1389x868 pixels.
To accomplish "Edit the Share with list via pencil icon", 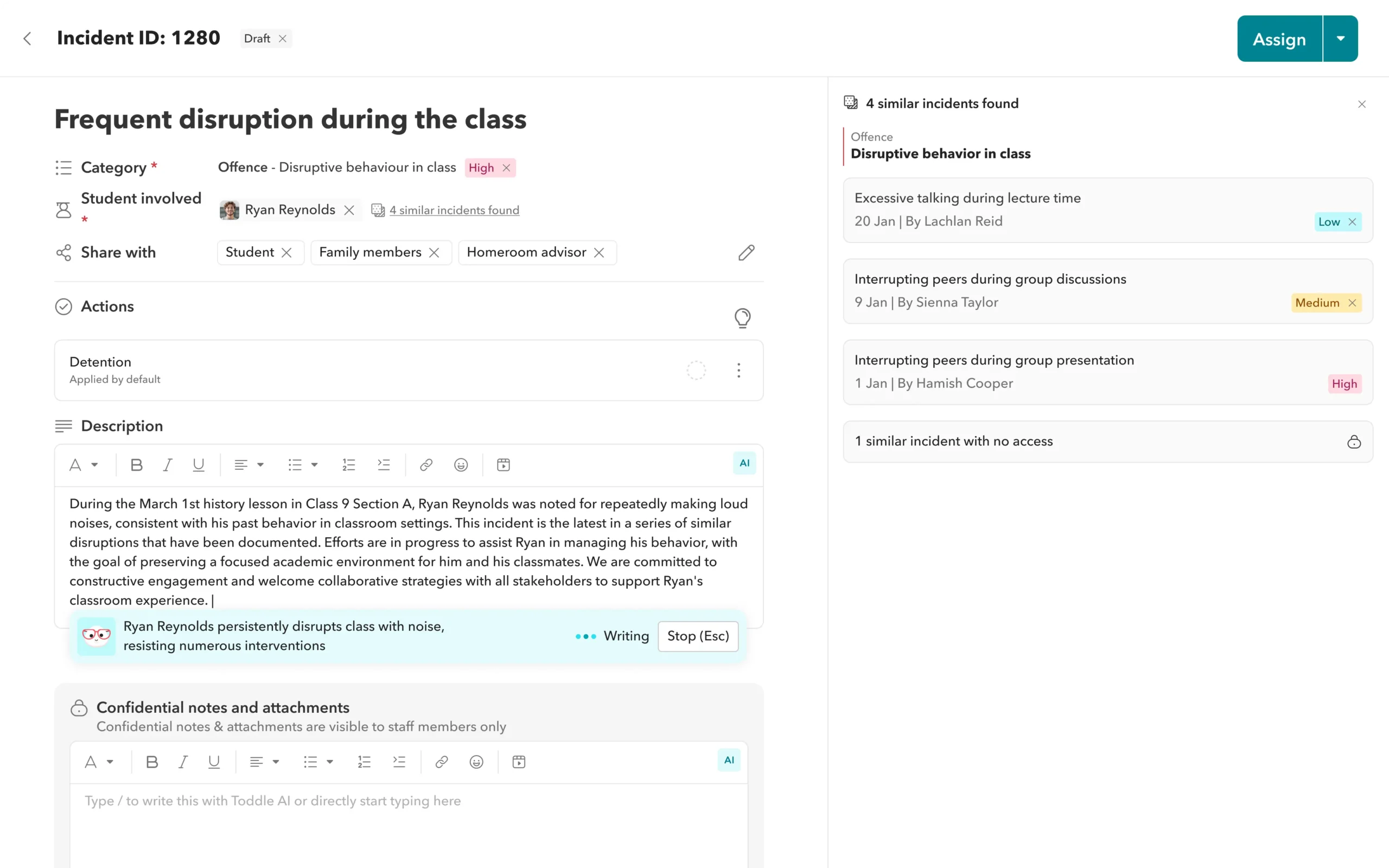I will click(746, 253).
